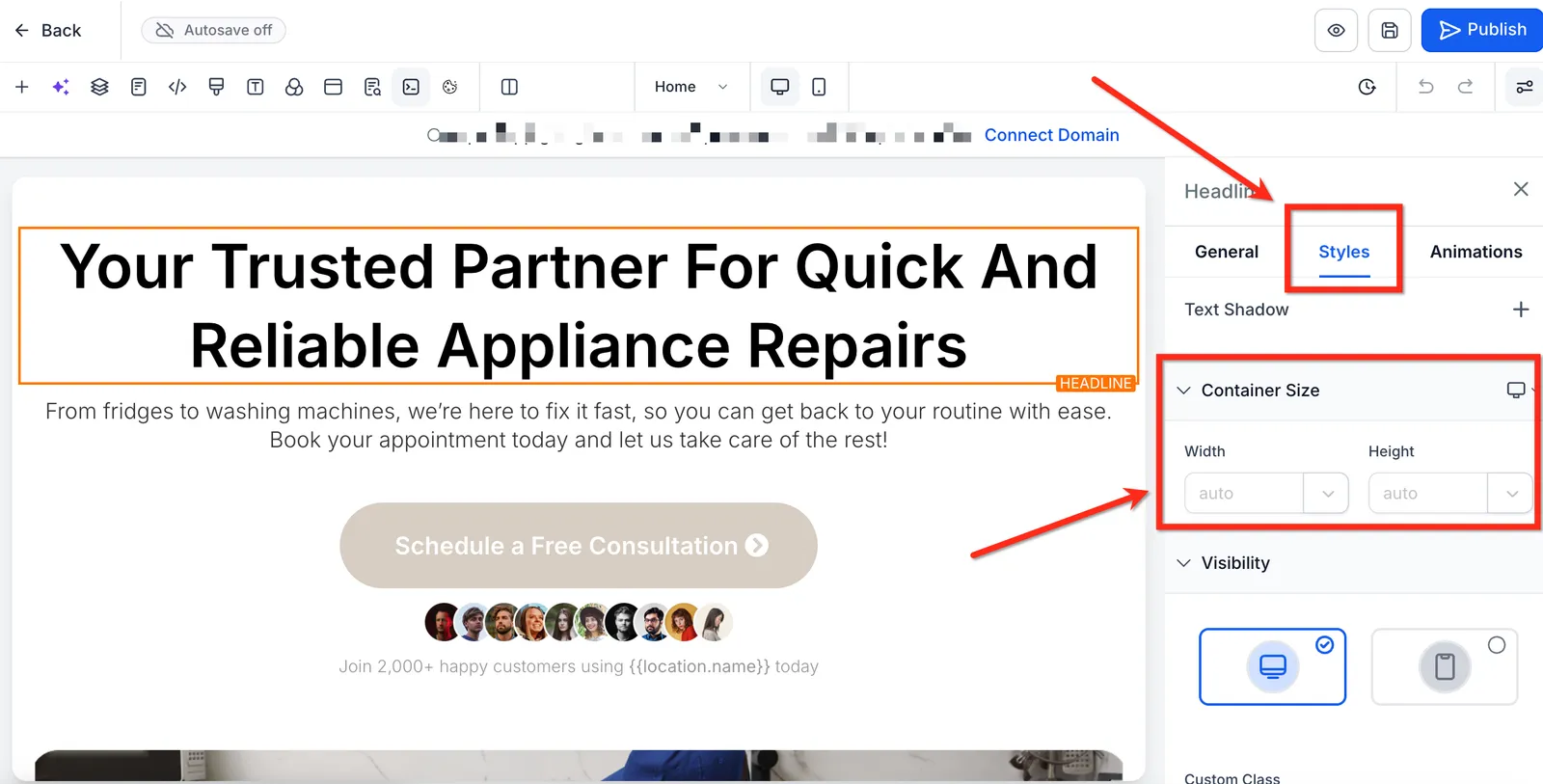Switch canvas to mobile view
Image resolution: width=1543 pixels, height=784 pixels.
coord(819,87)
